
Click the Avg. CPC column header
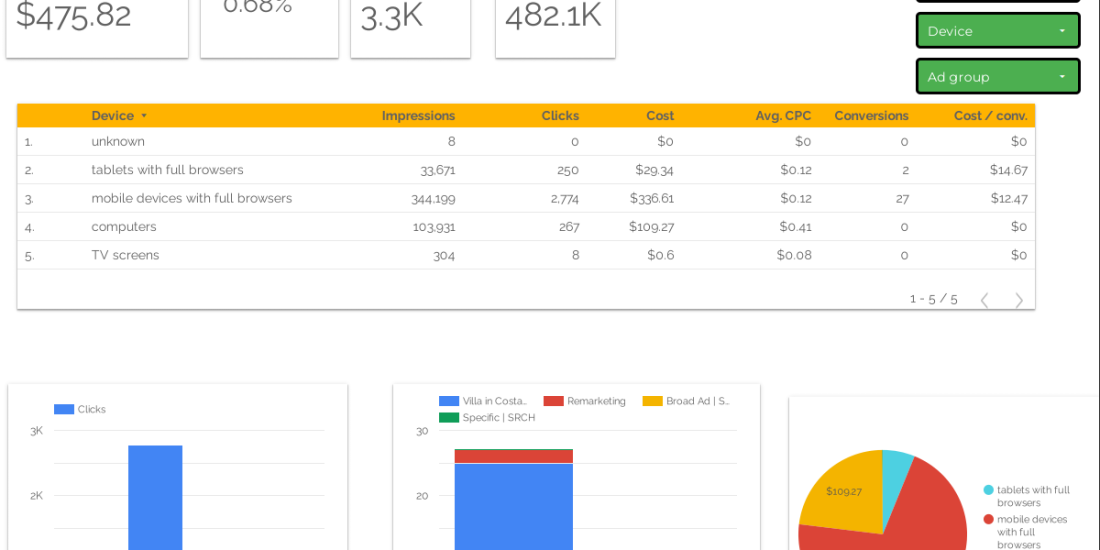pyautogui.click(x=783, y=116)
